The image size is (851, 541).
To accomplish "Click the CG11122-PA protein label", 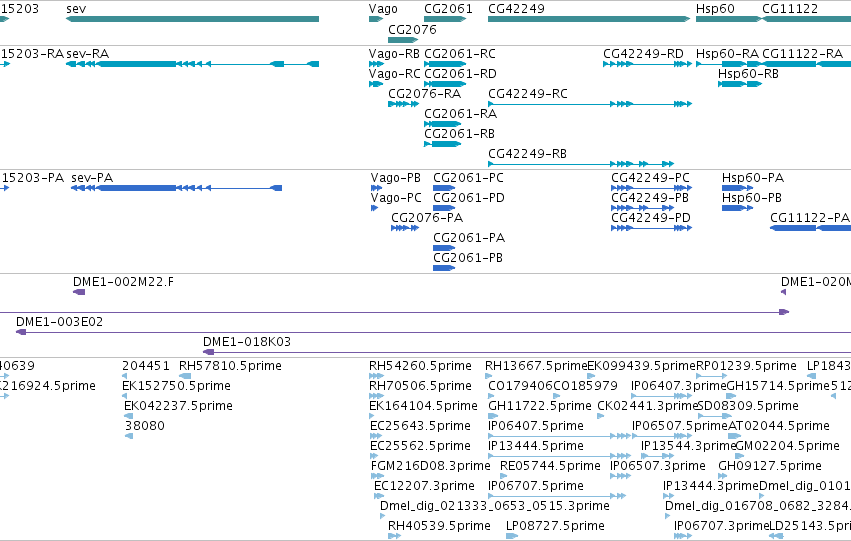I will [x=810, y=218].
